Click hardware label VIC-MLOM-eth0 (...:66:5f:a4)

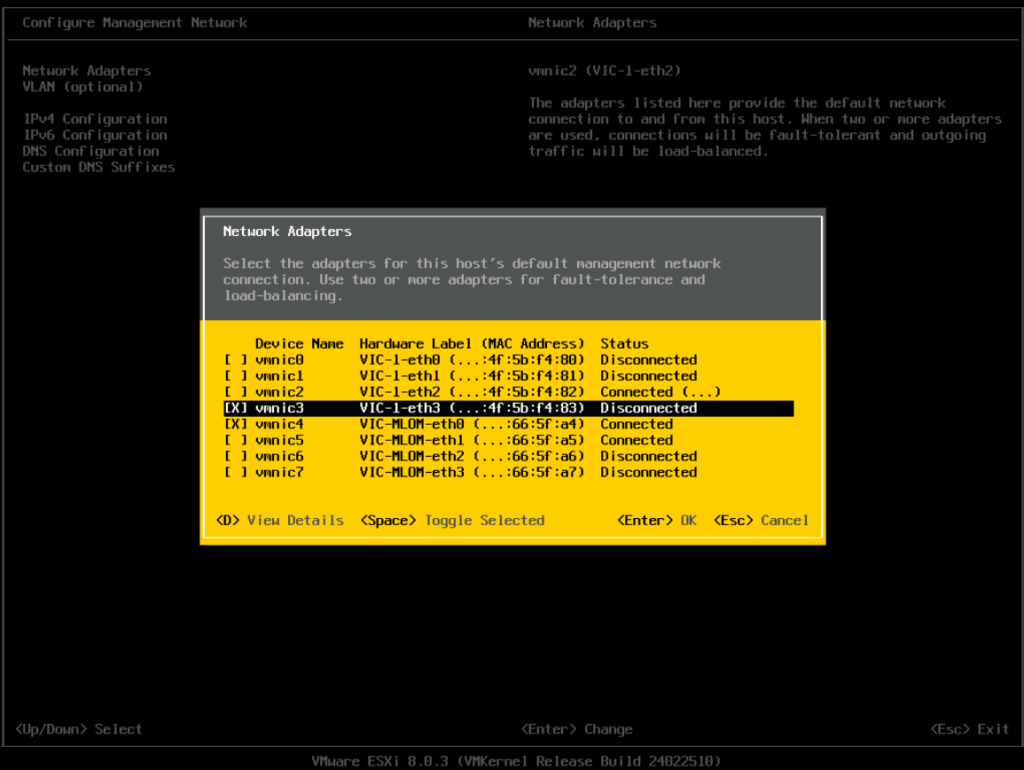click(x=472, y=425)
